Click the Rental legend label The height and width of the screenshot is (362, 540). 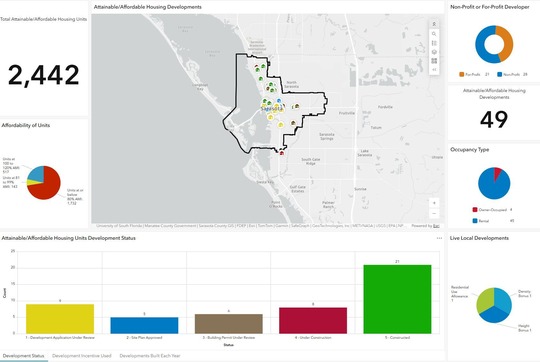coord(484,221)
